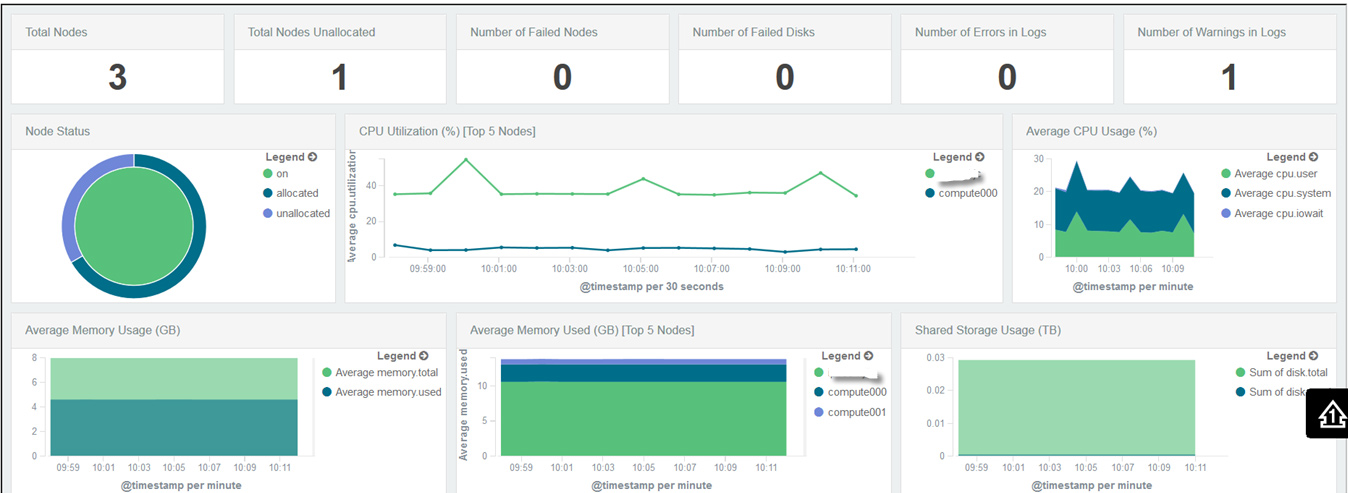Click the value 0 under Number of Errors in Logs

(x=1007, y=77)
